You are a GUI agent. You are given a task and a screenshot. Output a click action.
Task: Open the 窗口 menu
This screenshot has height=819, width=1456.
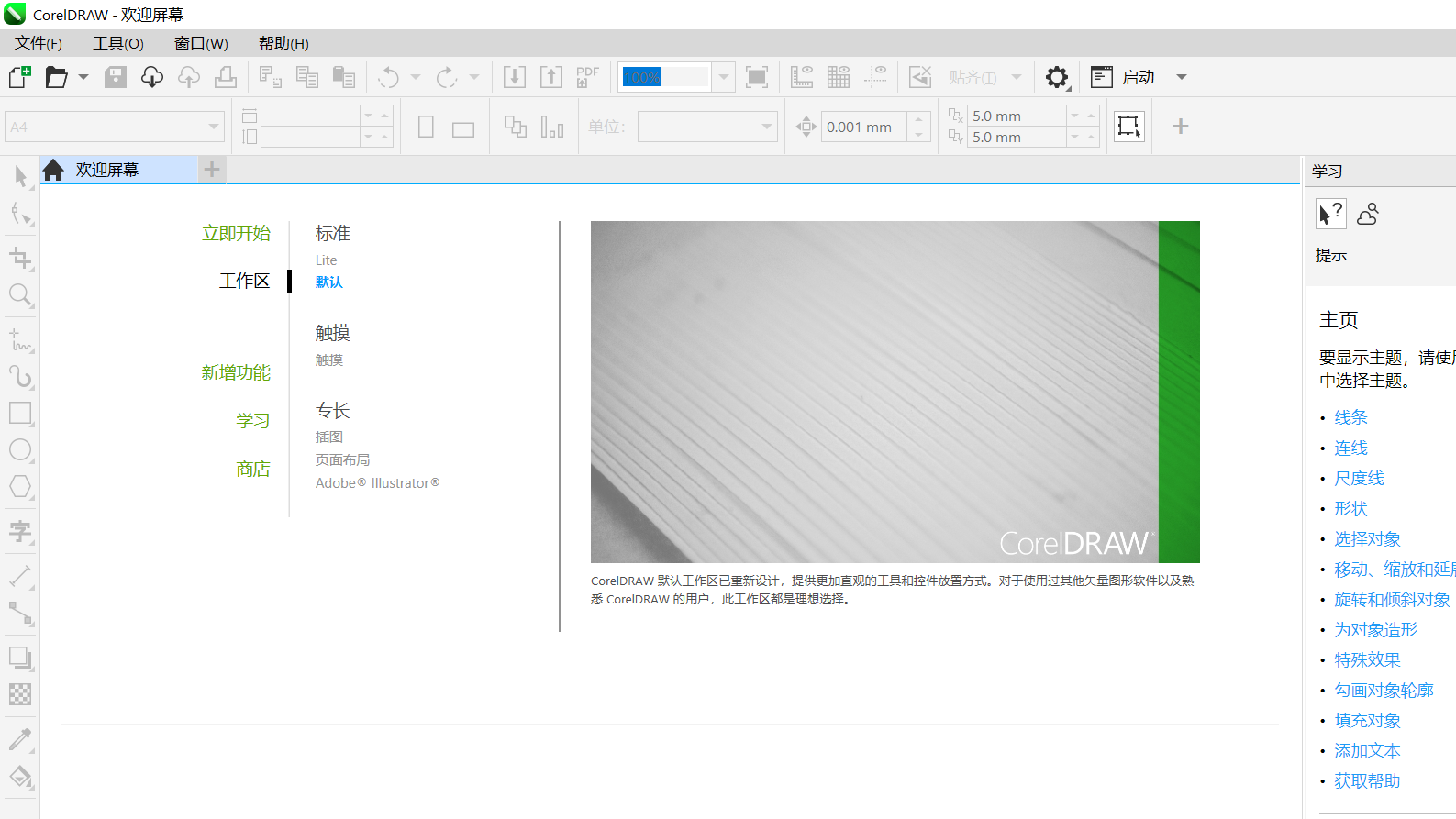pyautogui.click(x=201, y=43)
